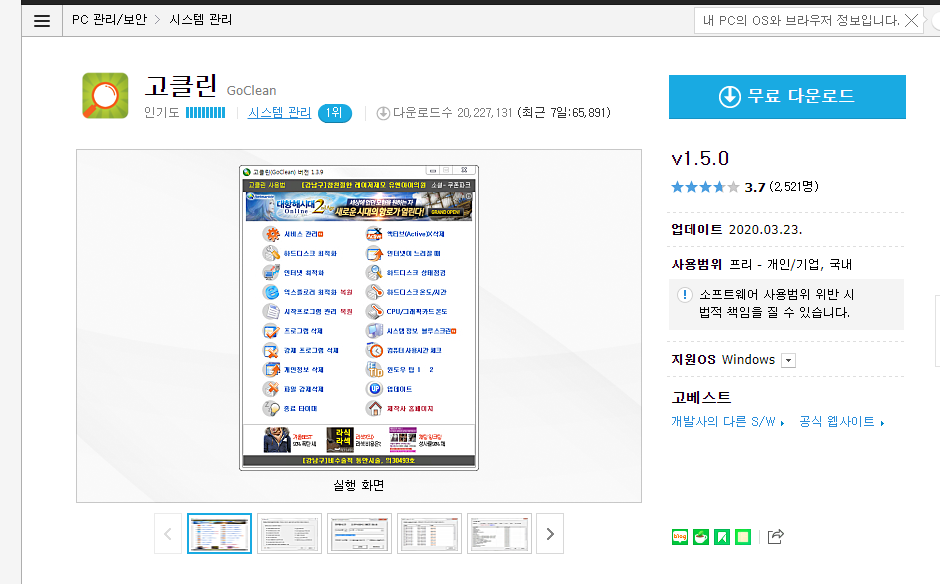The image size is (940, 584).
Task: Click the warning exclamation icon
Action: pos(685,295)
